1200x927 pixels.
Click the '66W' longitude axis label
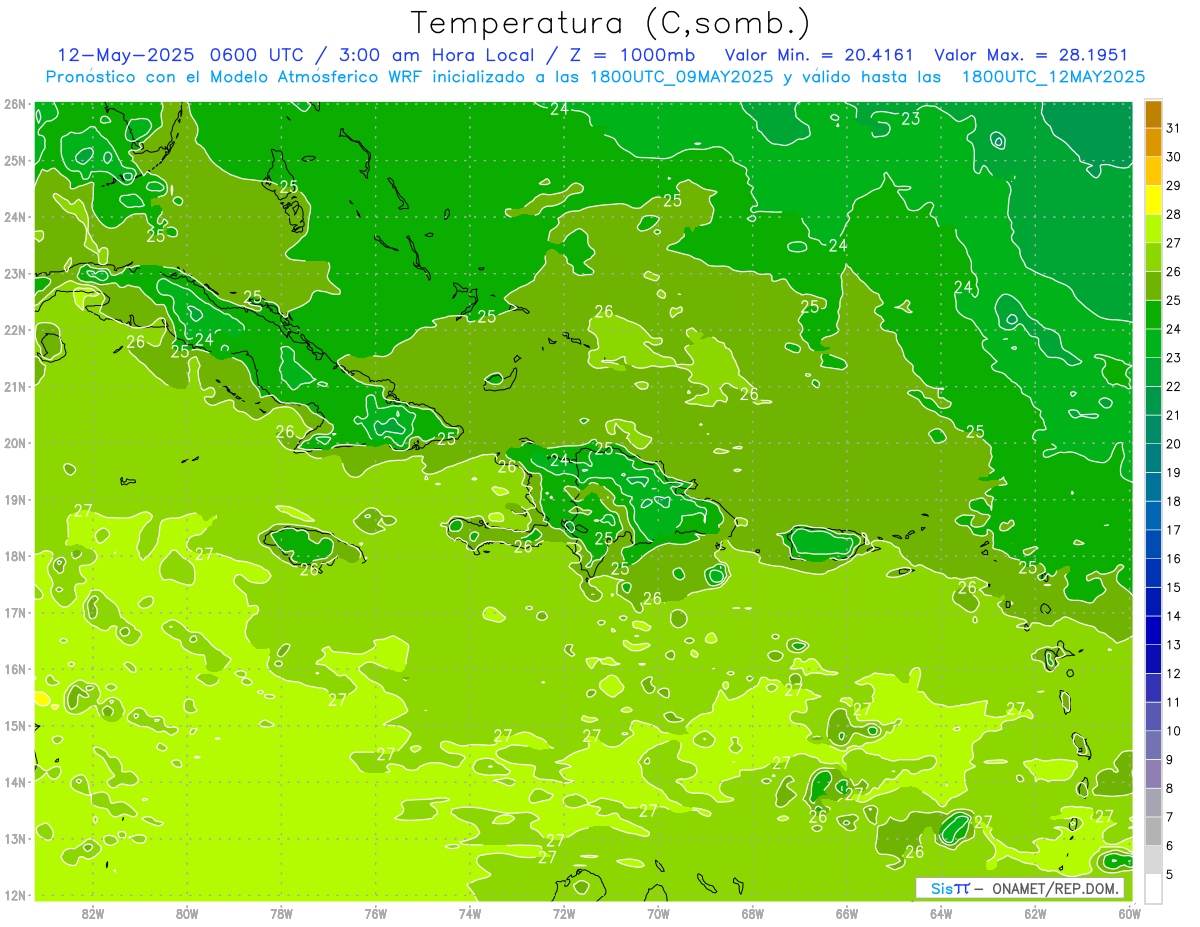point(847,913)
